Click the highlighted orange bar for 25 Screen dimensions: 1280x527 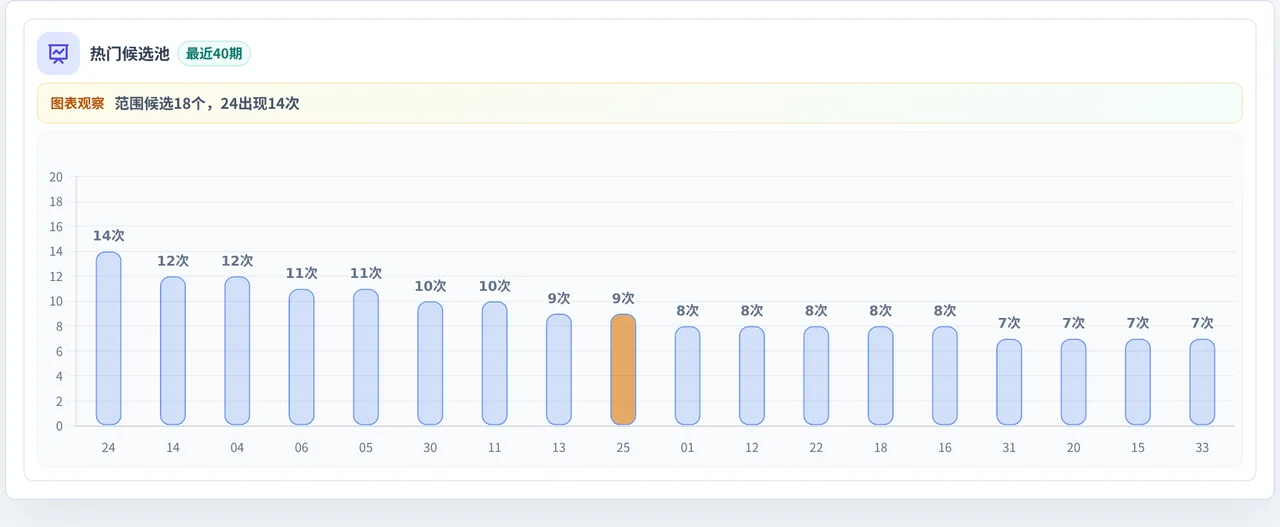pyautogui.click(x=623, y=370)
